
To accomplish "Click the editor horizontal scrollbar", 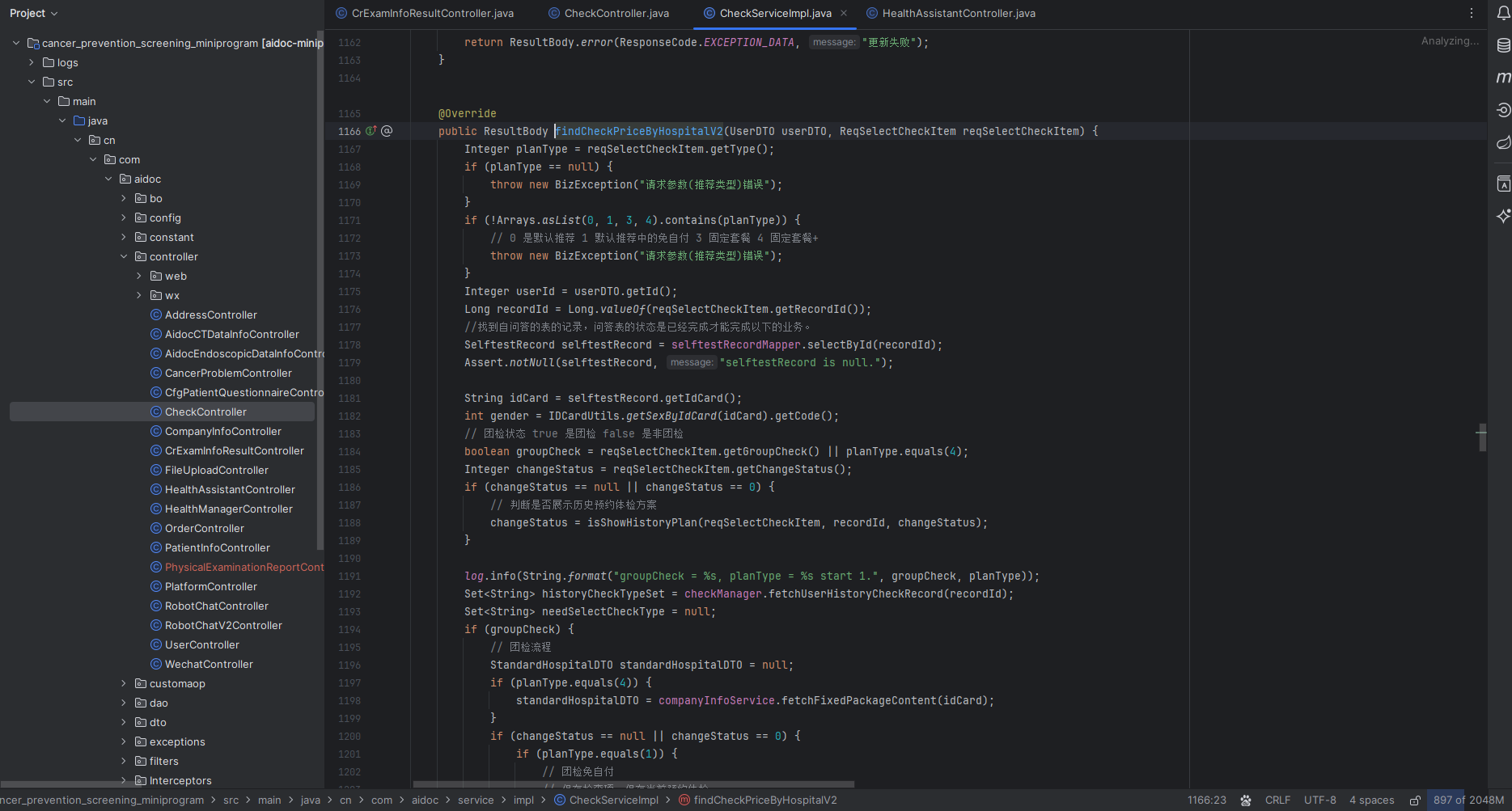I will 633,784.
